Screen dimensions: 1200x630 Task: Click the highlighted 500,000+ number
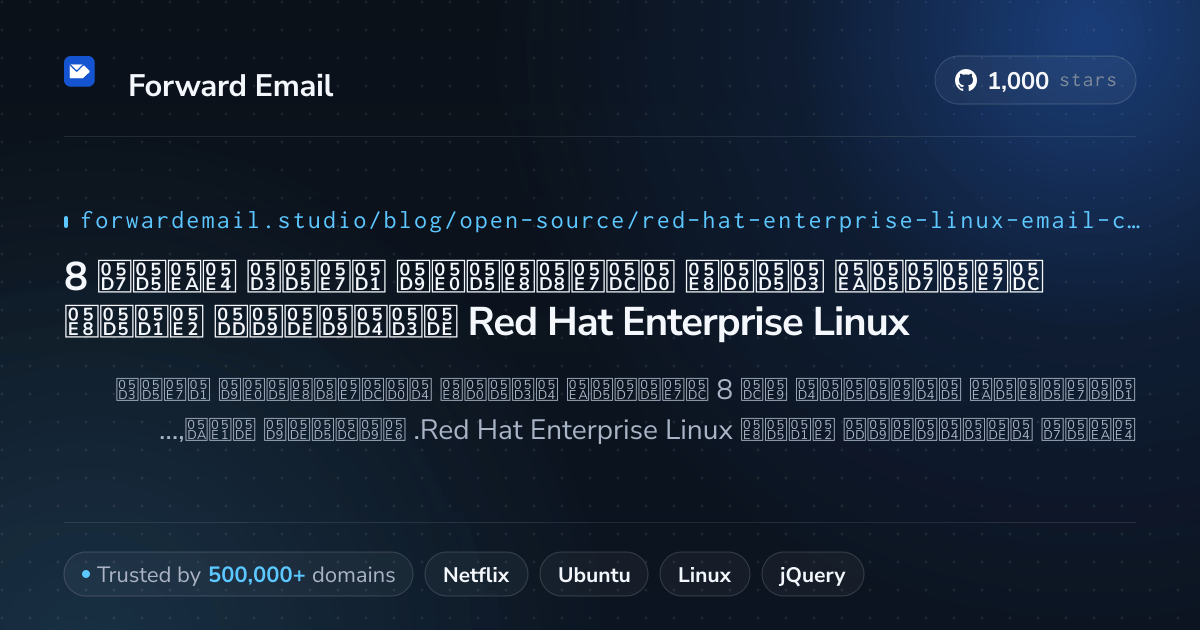(x=257, y=575)
